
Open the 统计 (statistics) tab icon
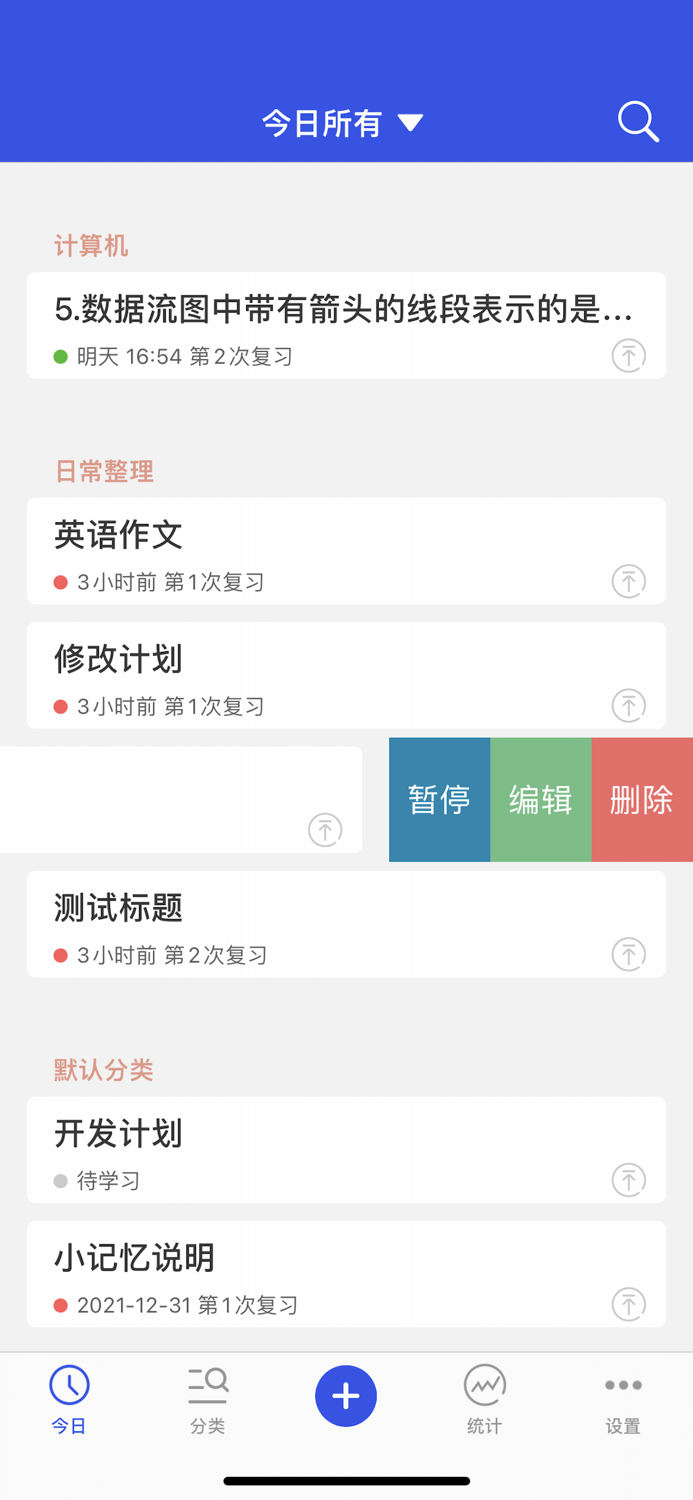point(484,1385)
